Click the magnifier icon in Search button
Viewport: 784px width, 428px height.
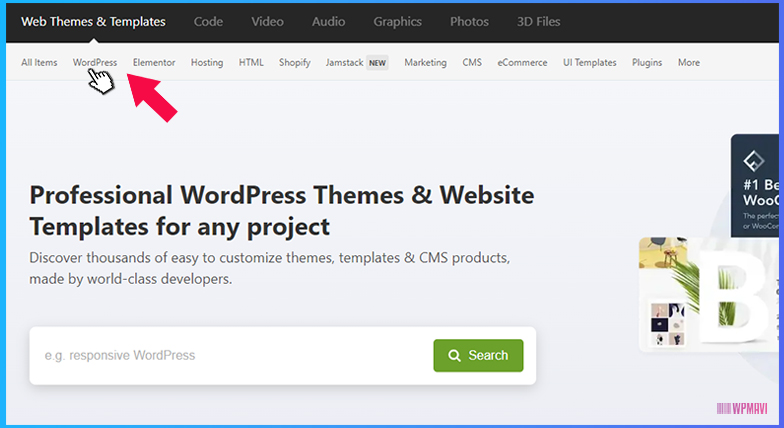point(454,356)
